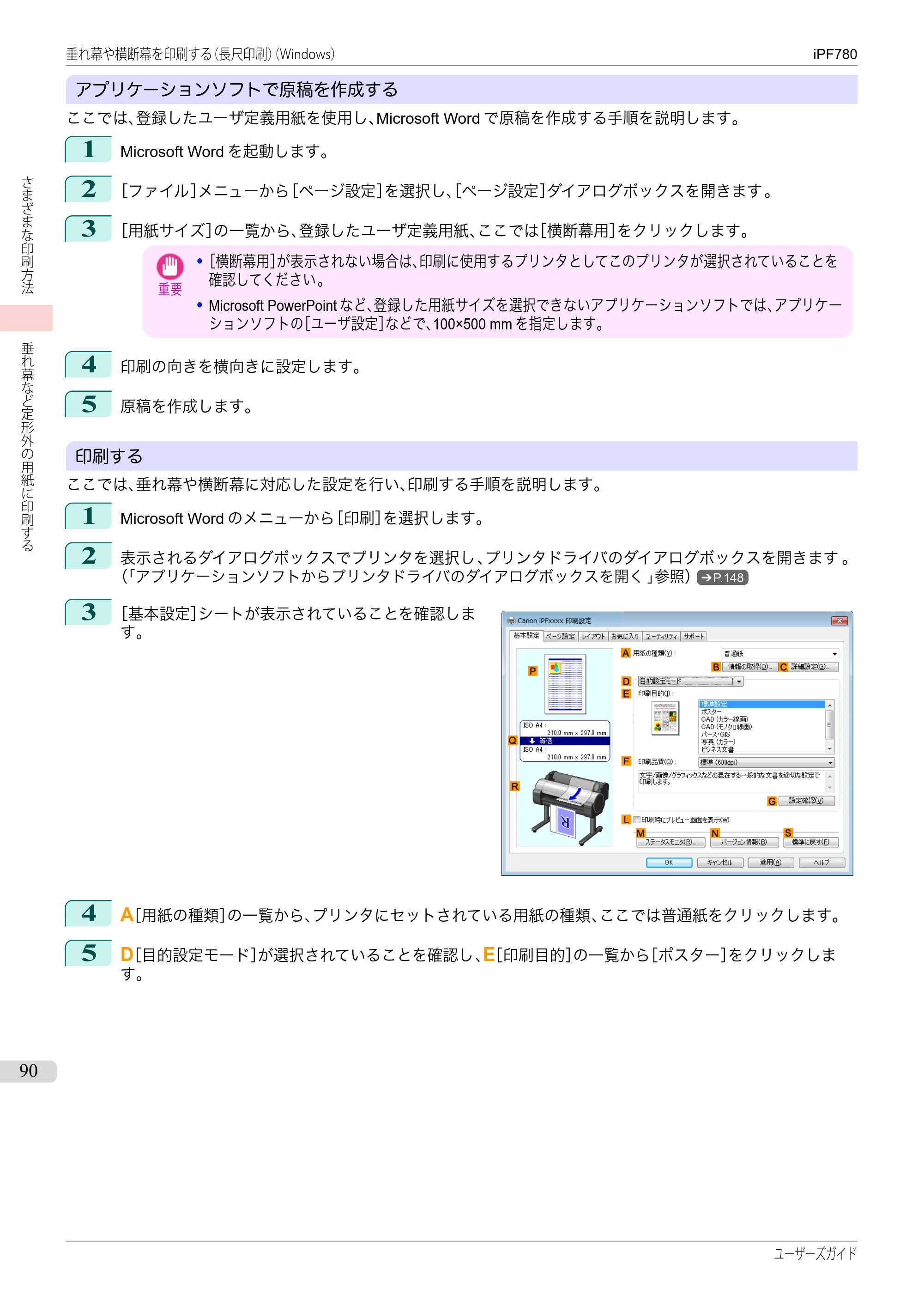Click the 等倍 scaling indicator bar
Screen dimensions: 924x1307
click(x=564, y=741)
